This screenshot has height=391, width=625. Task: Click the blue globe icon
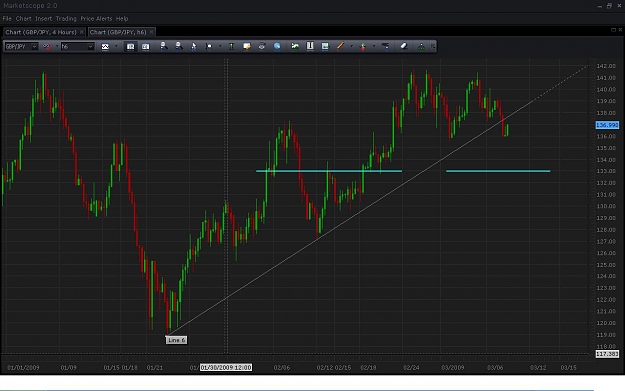coord(277,46)
